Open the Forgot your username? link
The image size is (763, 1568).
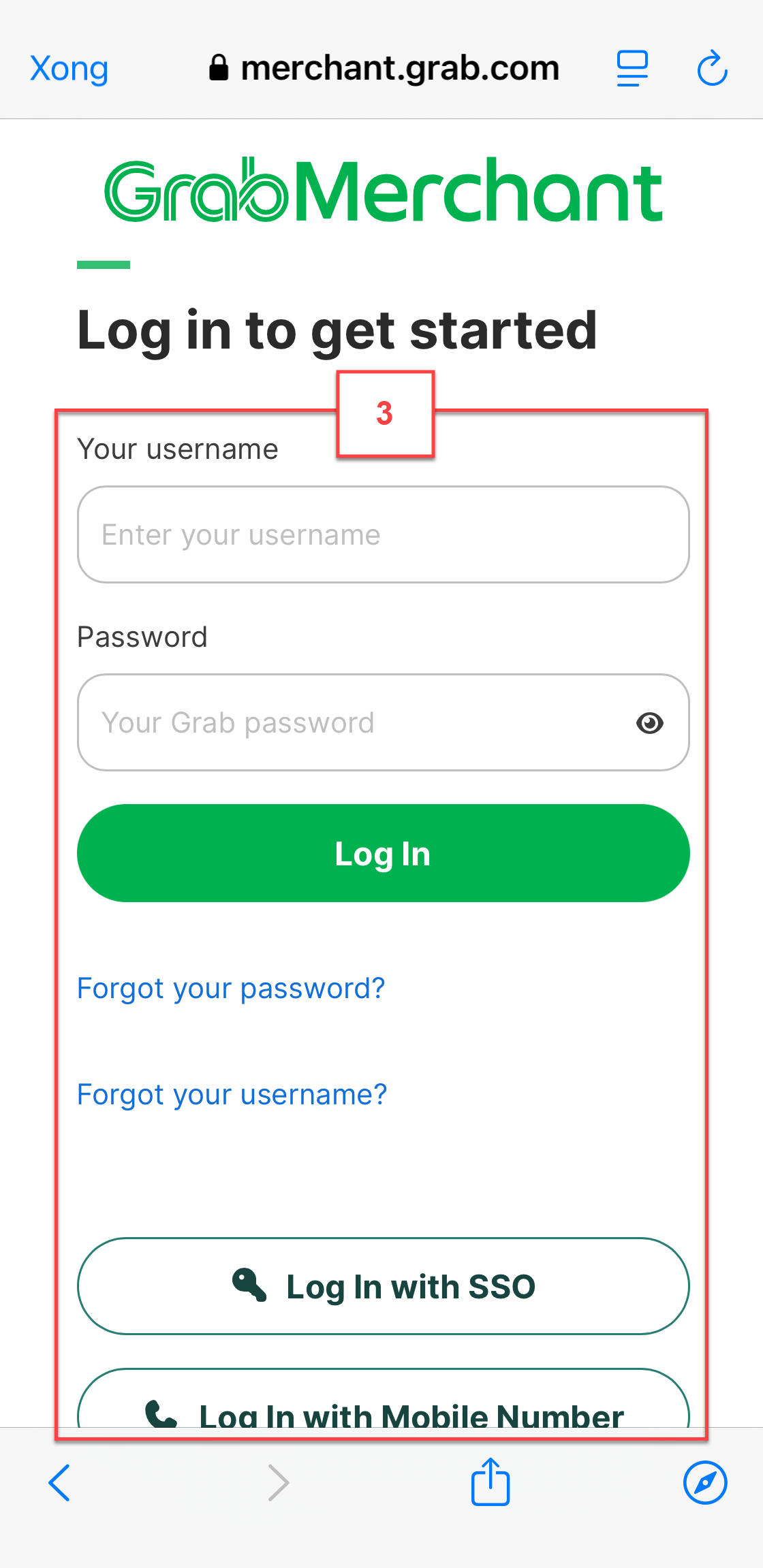232,1095
